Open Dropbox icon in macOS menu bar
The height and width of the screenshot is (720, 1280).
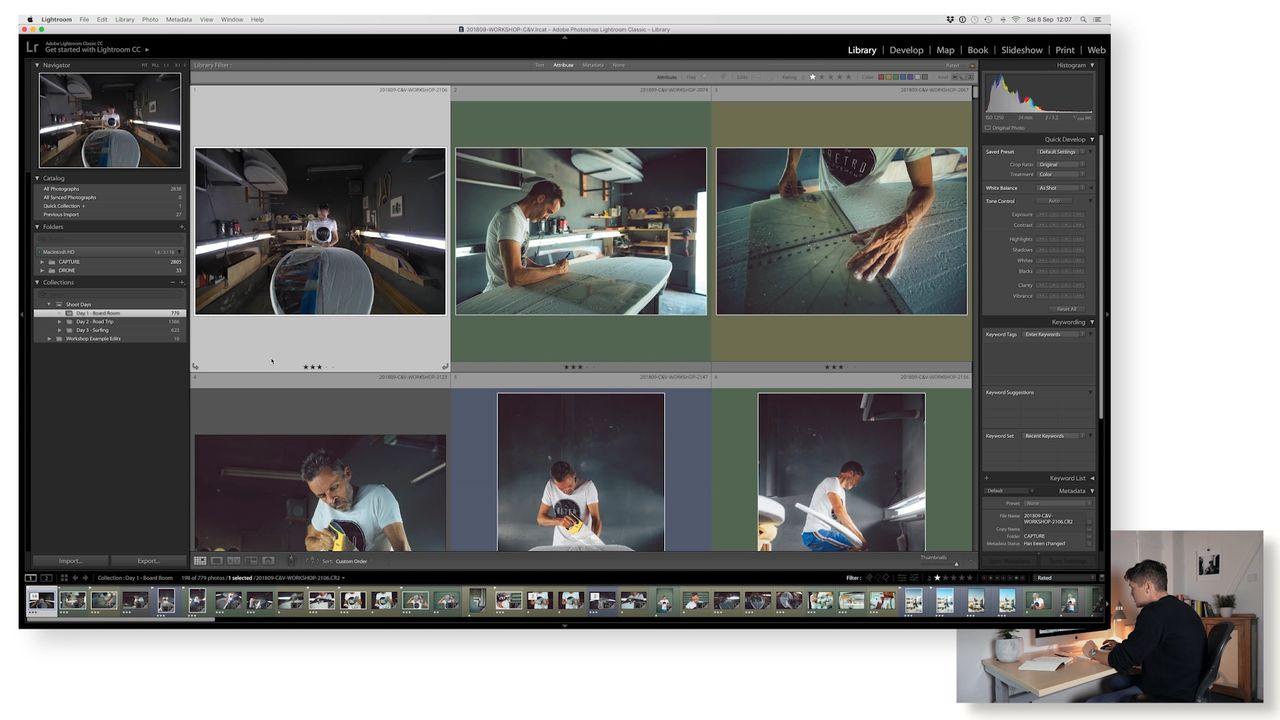pyautogui.click(x=950, y=19)
